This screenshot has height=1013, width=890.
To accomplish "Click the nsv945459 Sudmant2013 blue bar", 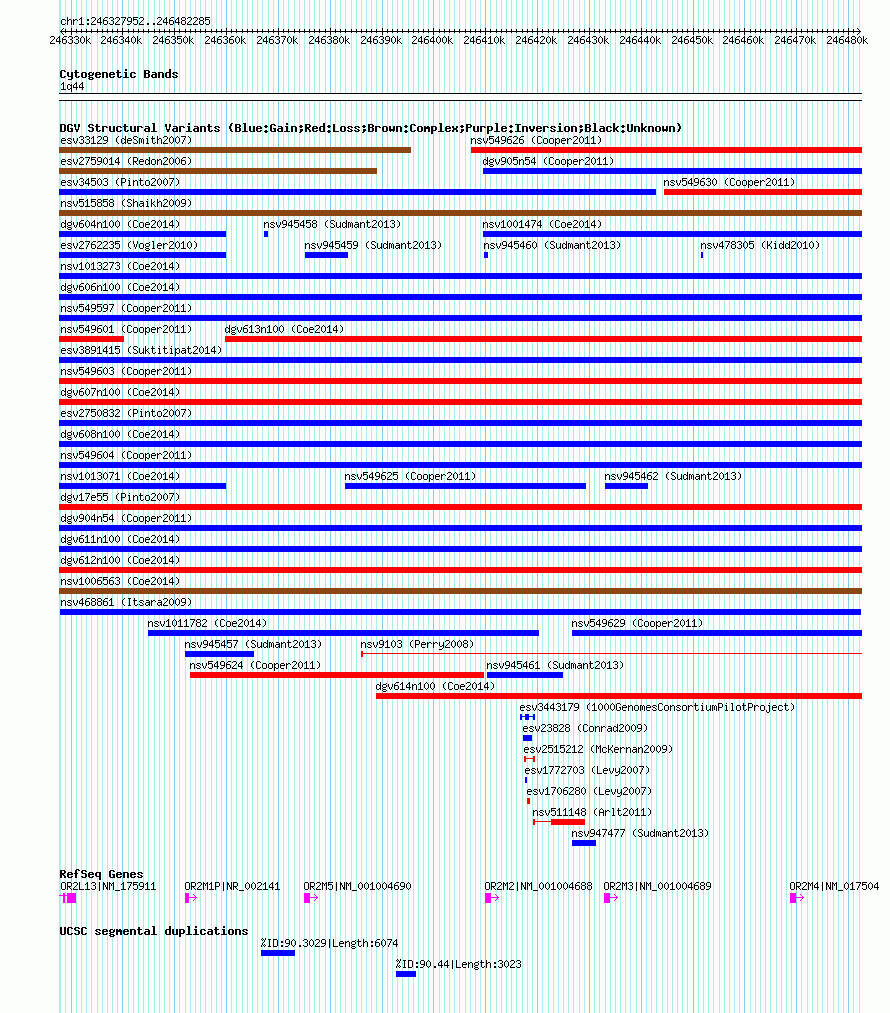I will (x=326, y=255).
